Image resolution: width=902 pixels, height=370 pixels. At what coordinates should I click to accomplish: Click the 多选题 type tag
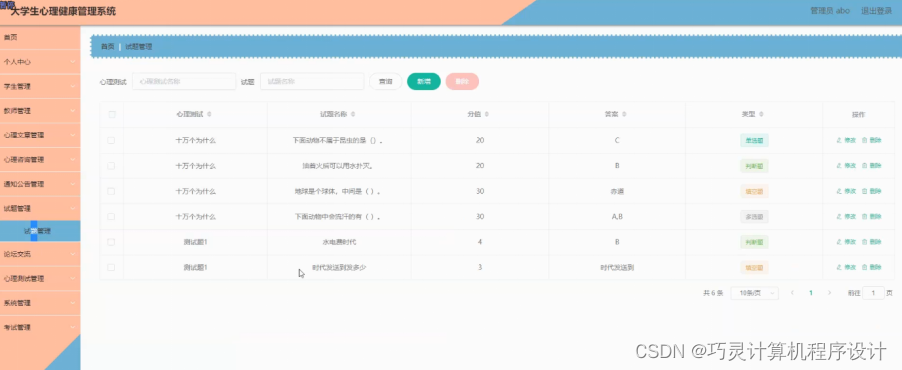754,216
